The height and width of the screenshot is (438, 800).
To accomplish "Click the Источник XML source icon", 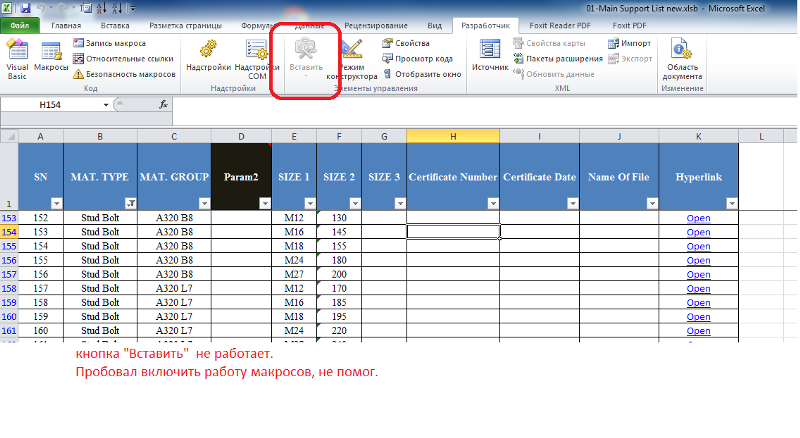I will (x=490, y=58).
